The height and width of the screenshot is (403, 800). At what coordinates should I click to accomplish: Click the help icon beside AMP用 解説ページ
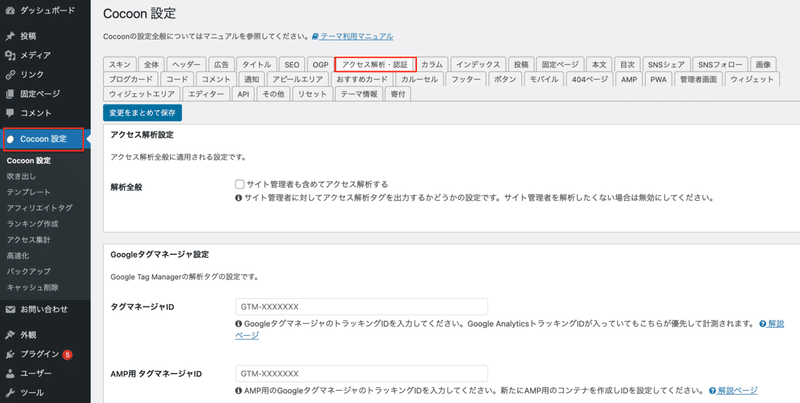click(713, 391)
